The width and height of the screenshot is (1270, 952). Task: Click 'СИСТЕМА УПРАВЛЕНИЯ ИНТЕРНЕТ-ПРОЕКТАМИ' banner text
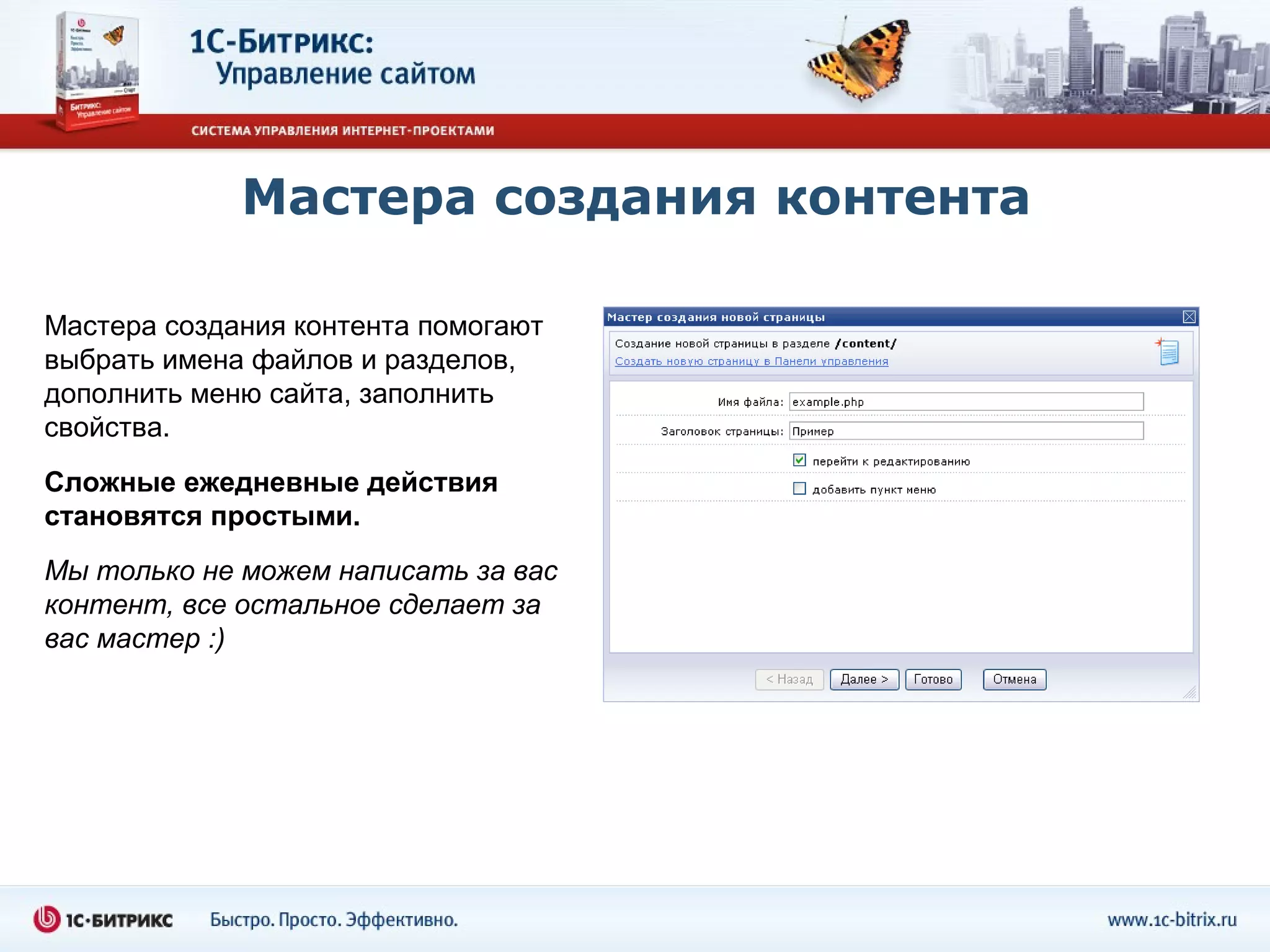pos(342,131)
